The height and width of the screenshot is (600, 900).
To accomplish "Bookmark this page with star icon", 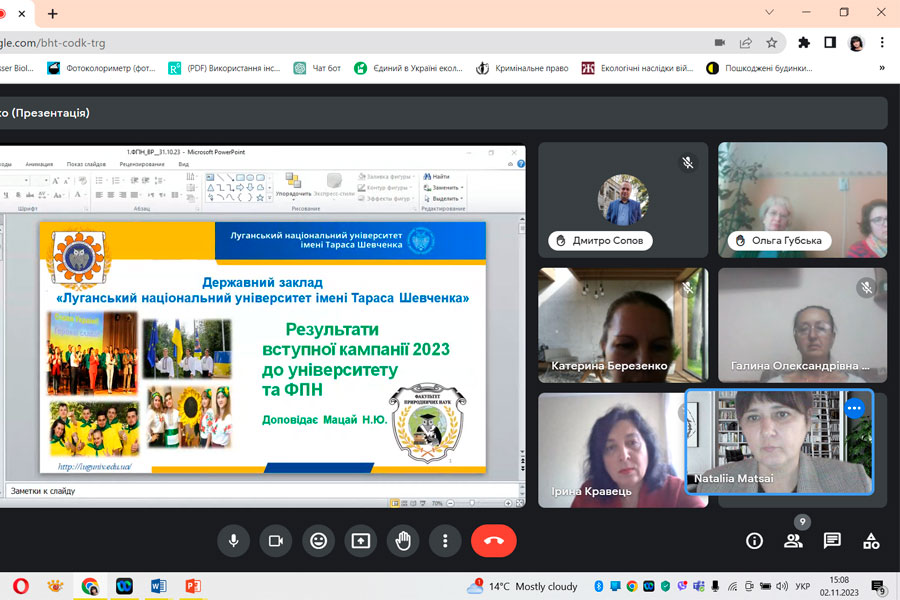I will click(x=772, y=43).
